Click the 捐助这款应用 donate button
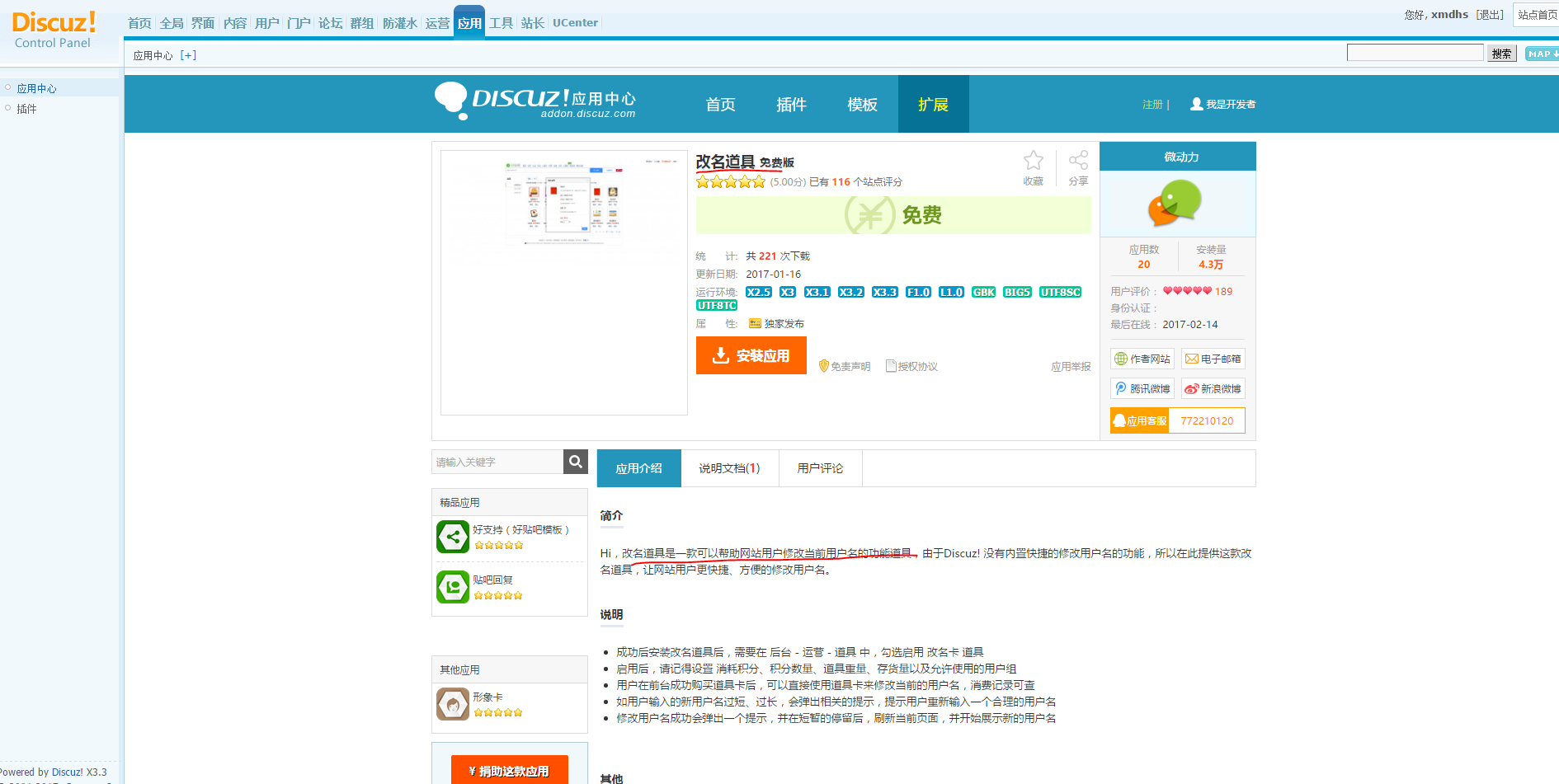Viewport: 1559px width, 784px height. click(x=509, y=771)
